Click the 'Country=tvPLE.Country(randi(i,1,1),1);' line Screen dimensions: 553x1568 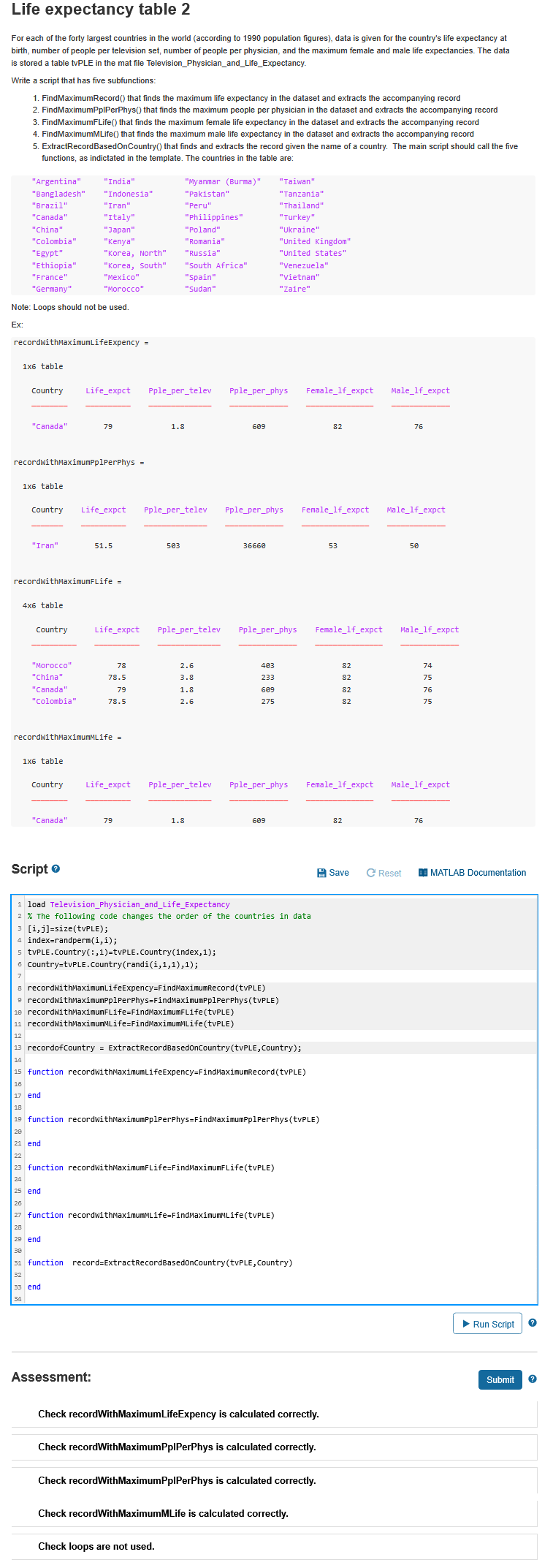coord(112,964)
